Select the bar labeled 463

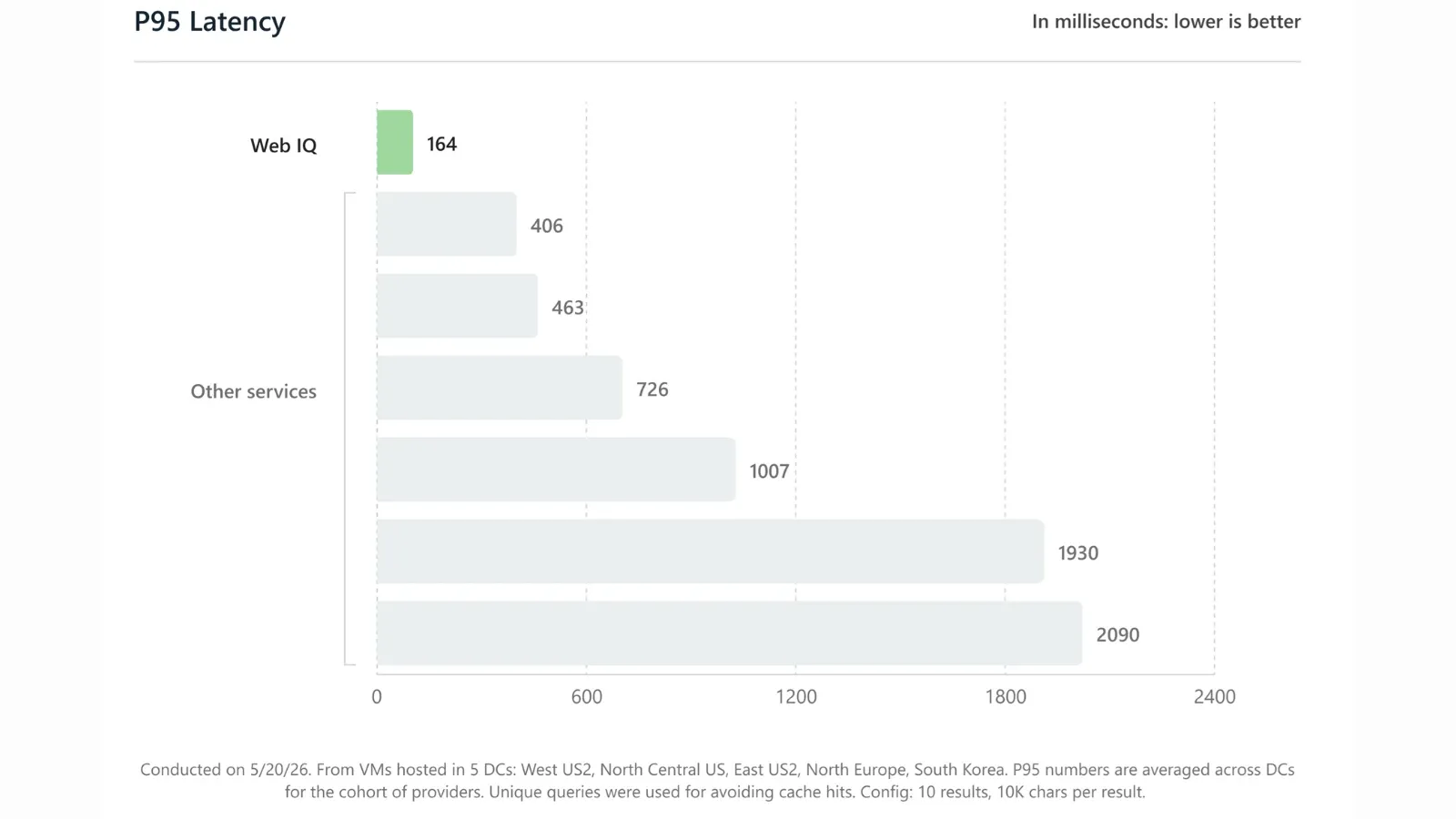point(457,306)
